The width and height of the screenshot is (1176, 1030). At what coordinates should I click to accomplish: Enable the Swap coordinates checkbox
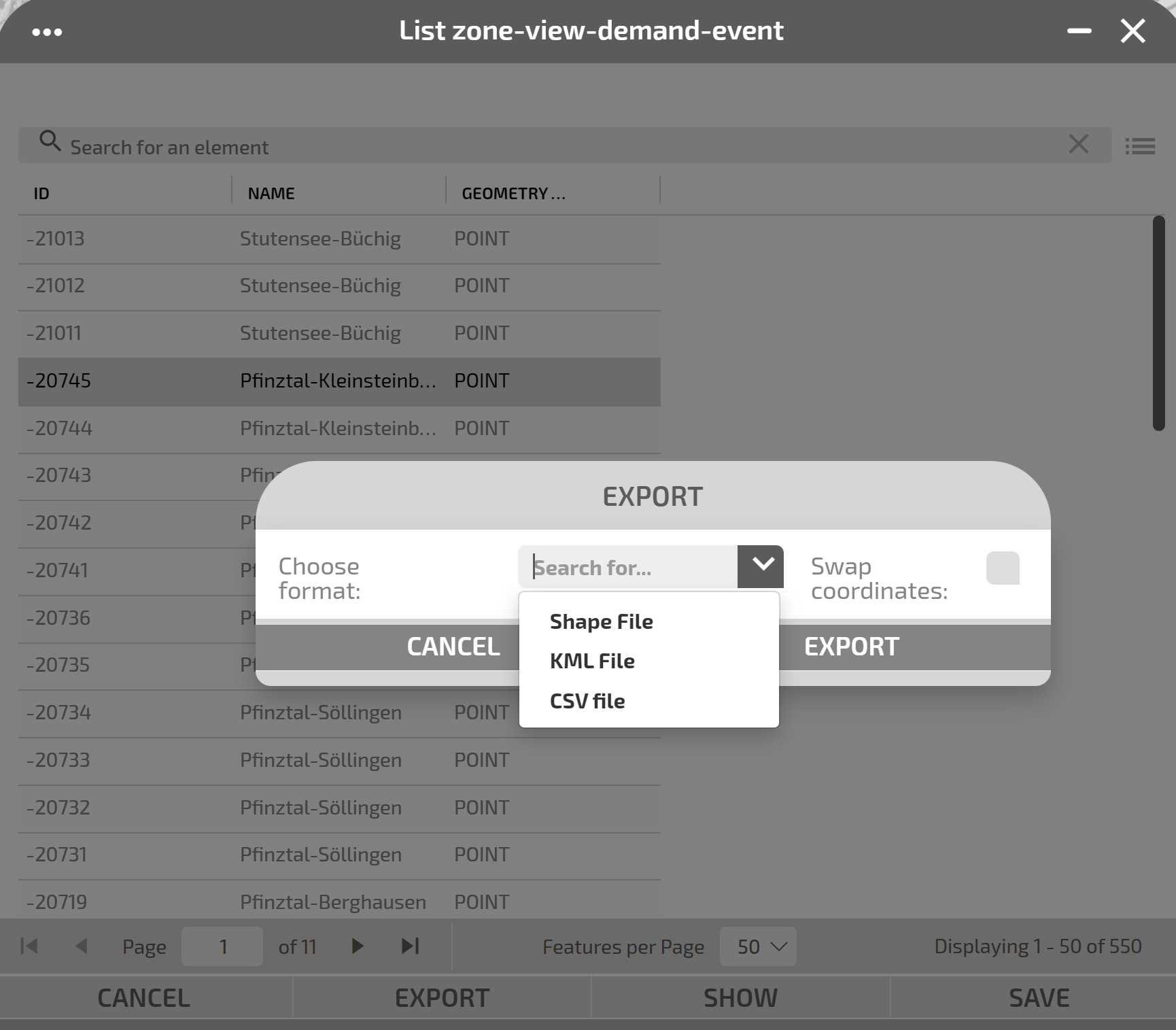coord(1003,568)
